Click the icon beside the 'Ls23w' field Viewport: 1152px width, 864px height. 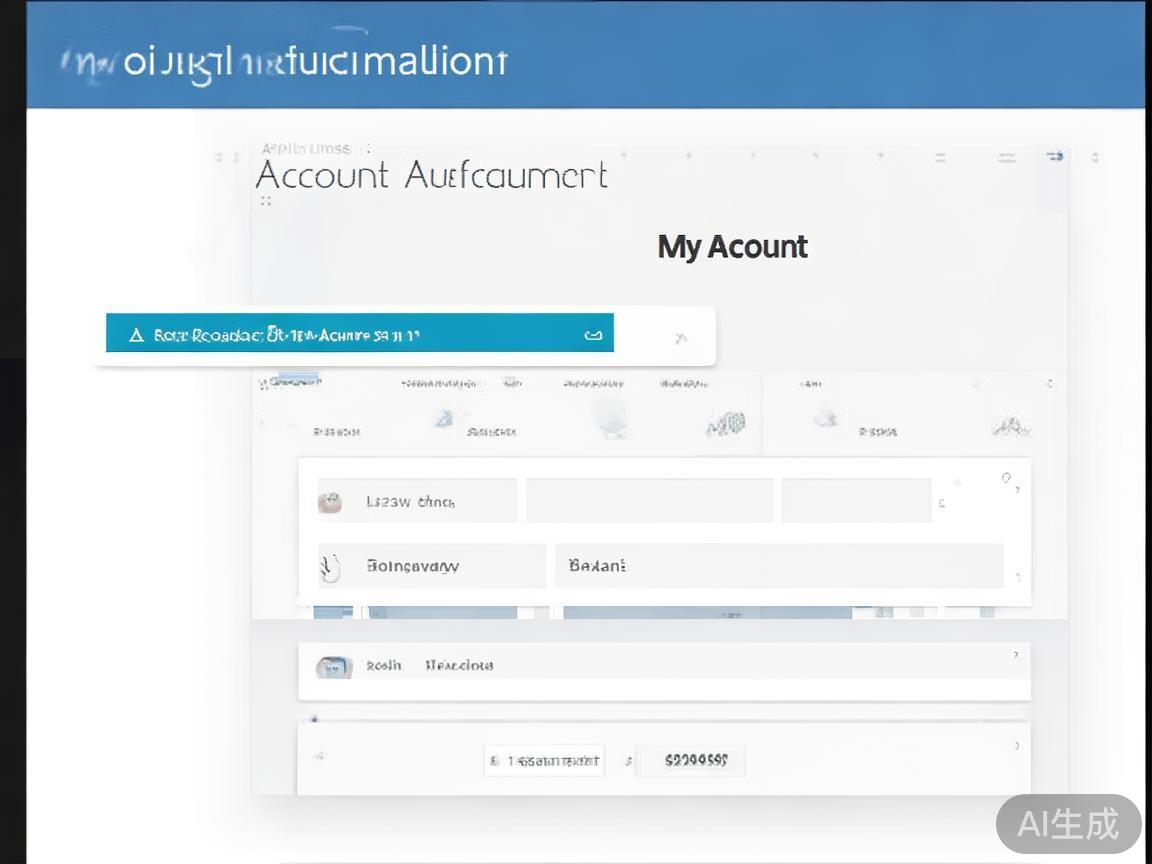pyautogui.click(x=330, y=502)
